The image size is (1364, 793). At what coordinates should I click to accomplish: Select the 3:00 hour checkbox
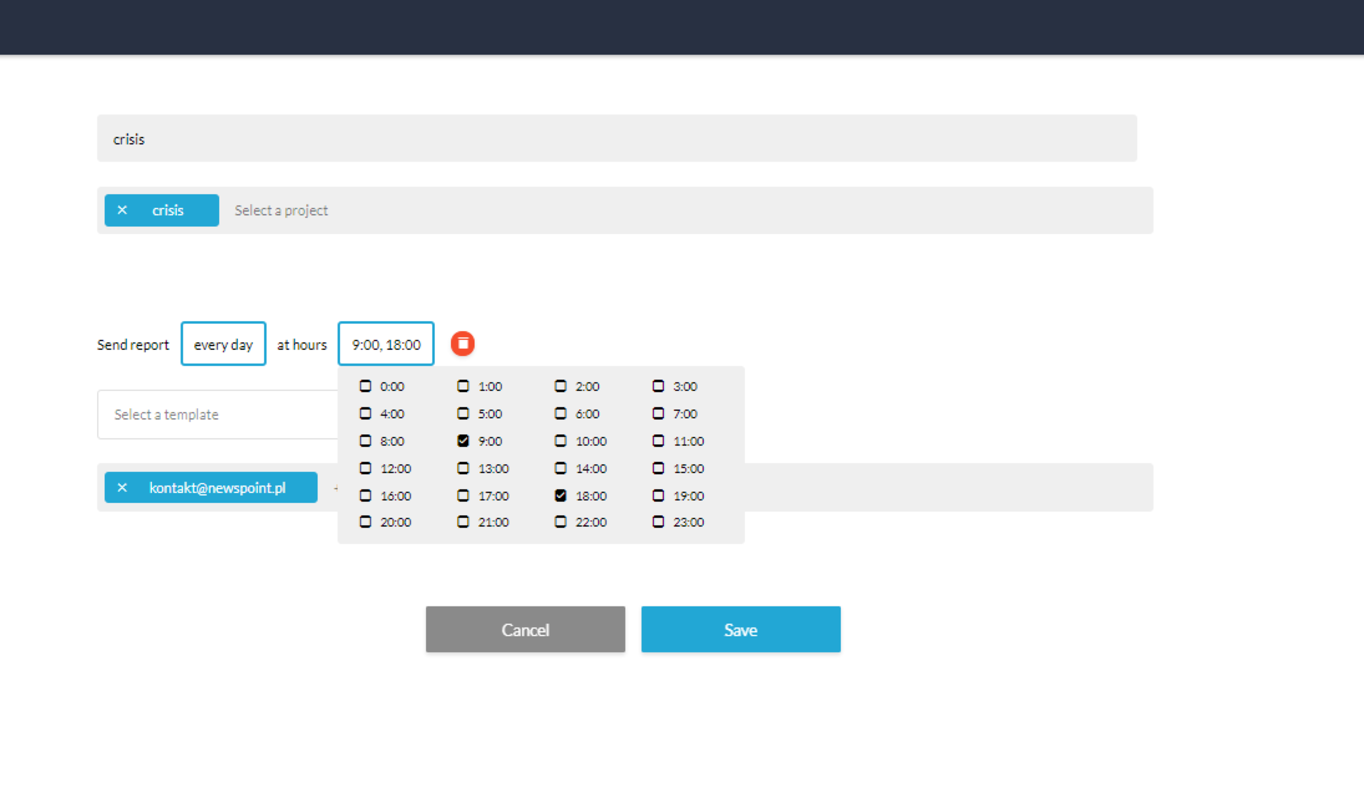658,386
